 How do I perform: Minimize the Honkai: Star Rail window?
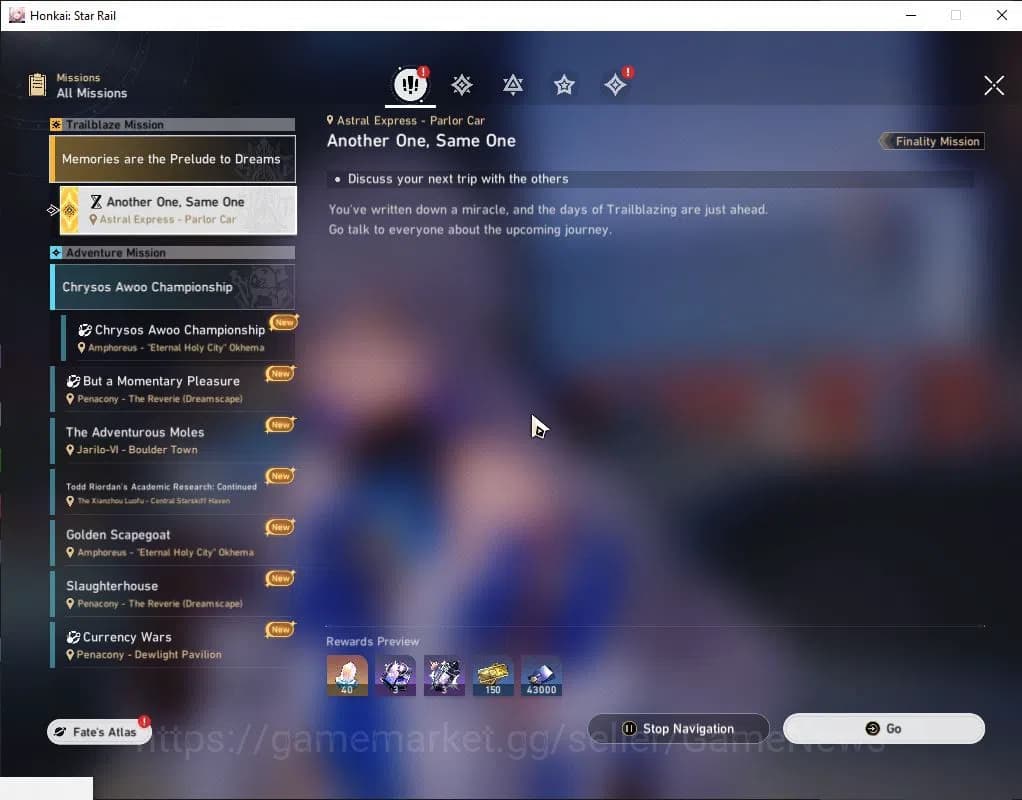911,15
